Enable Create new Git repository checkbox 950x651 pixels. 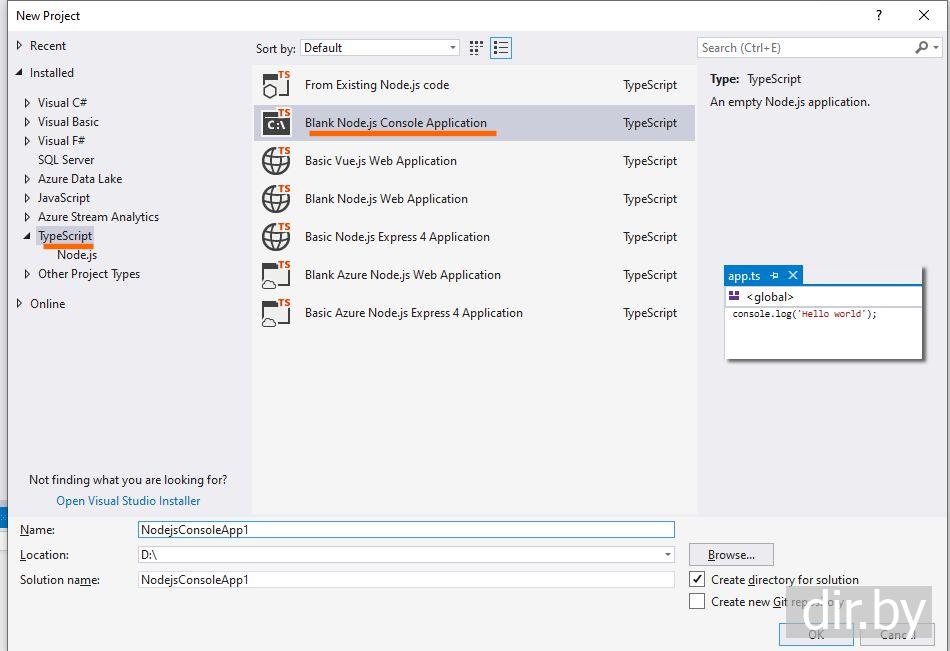(697, 601)
